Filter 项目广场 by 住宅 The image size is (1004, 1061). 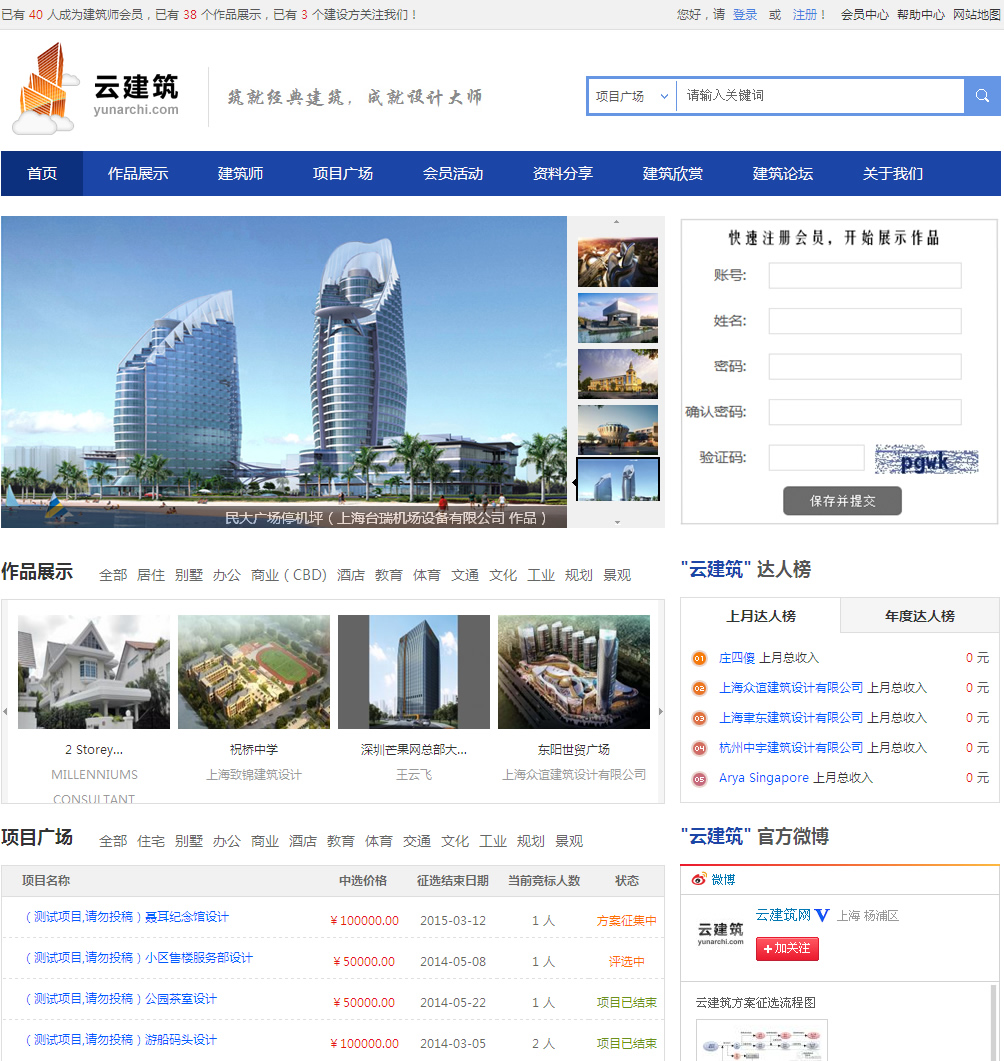click(x=151, y=841)
